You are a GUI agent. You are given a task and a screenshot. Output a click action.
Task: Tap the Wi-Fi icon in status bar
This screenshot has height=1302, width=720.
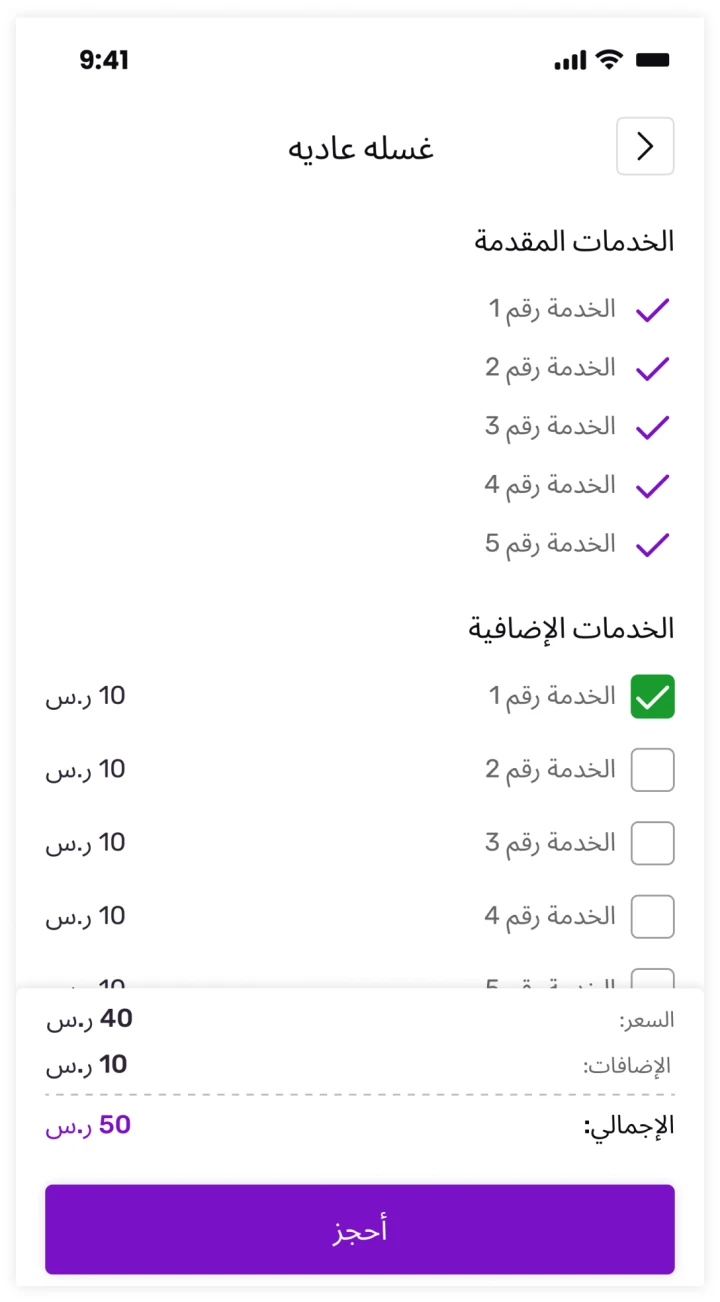pyautogui.click(x=608, y=60)
